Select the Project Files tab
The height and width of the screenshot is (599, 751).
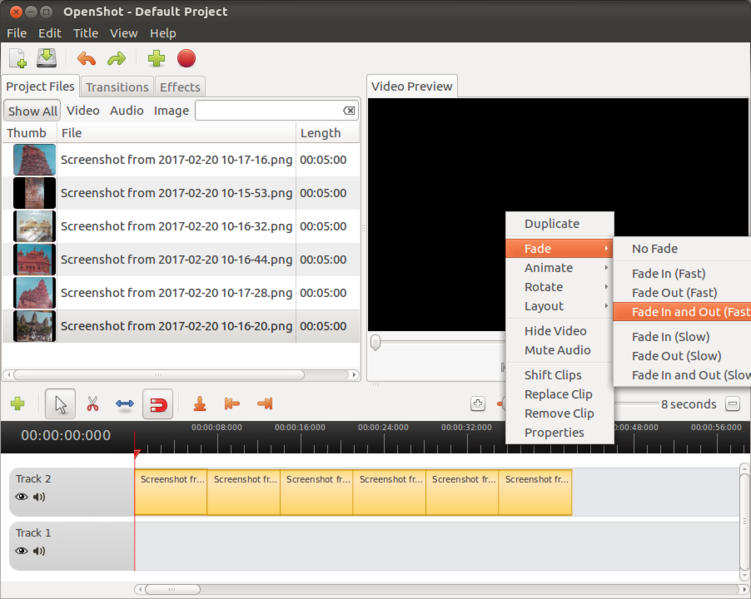pyautogui.click(x=40, y=86)
